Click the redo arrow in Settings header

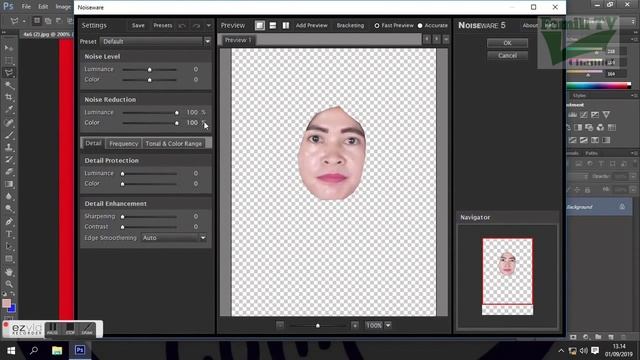coord(196,26)
